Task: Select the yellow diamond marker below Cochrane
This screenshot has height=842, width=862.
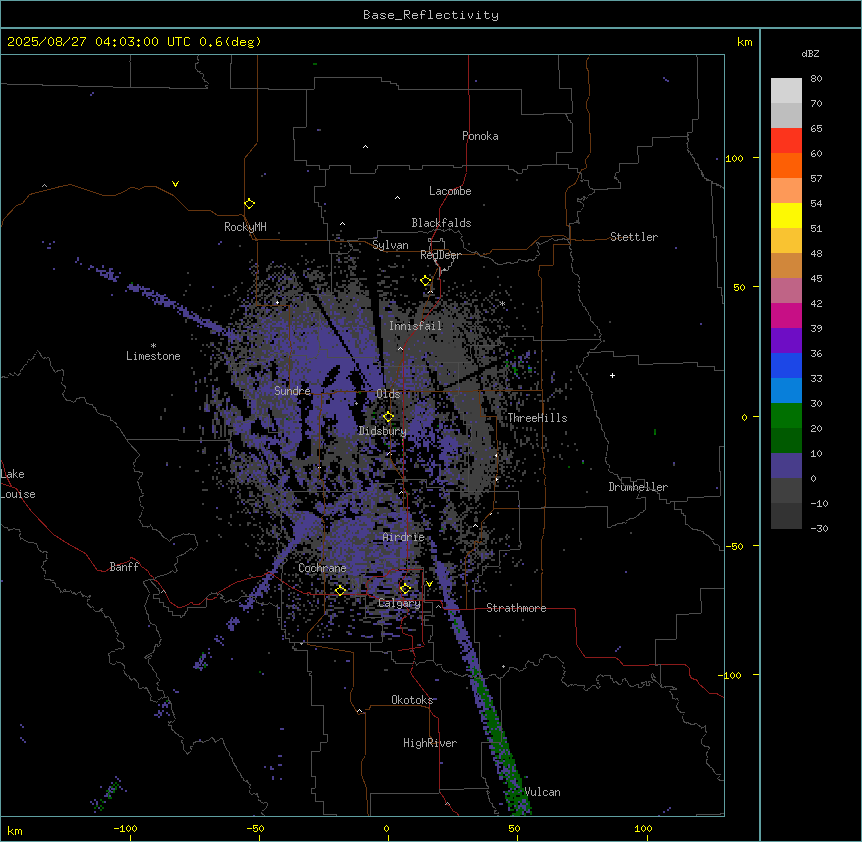Action: 340,590
